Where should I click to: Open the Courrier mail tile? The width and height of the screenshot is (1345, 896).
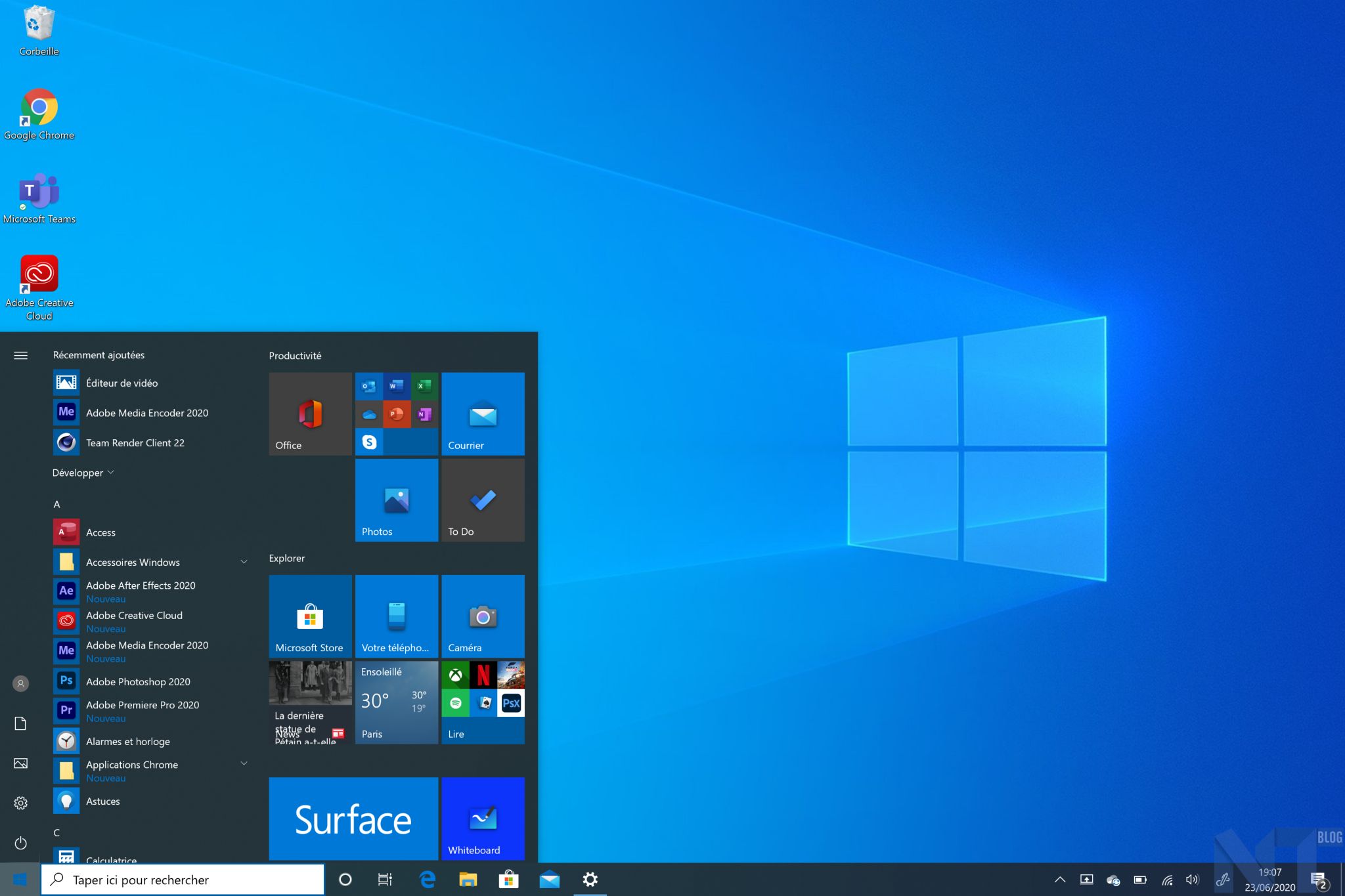pyautogui.click(x=483, y=414)
